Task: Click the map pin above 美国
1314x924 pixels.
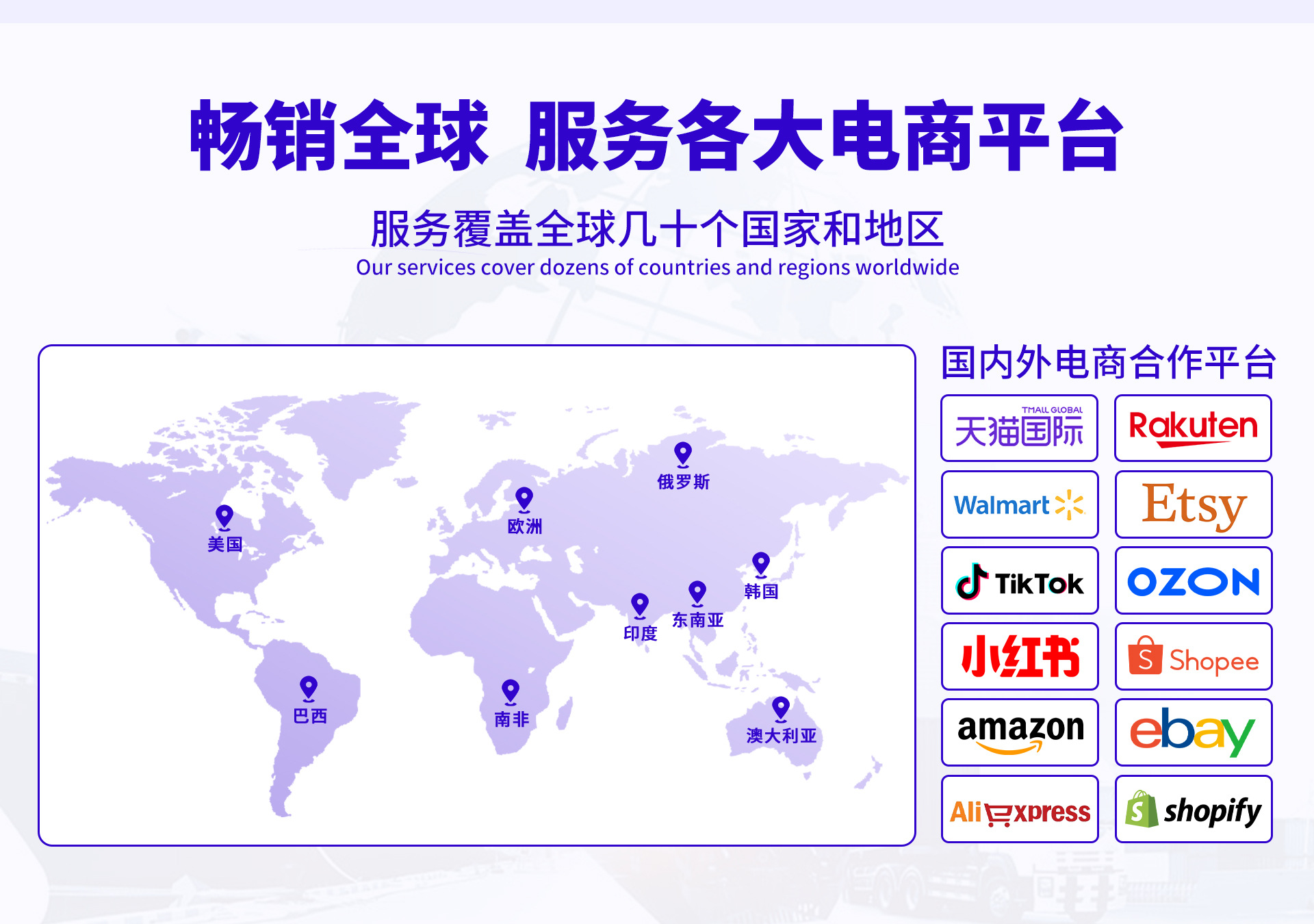Action: pos(224,517)
